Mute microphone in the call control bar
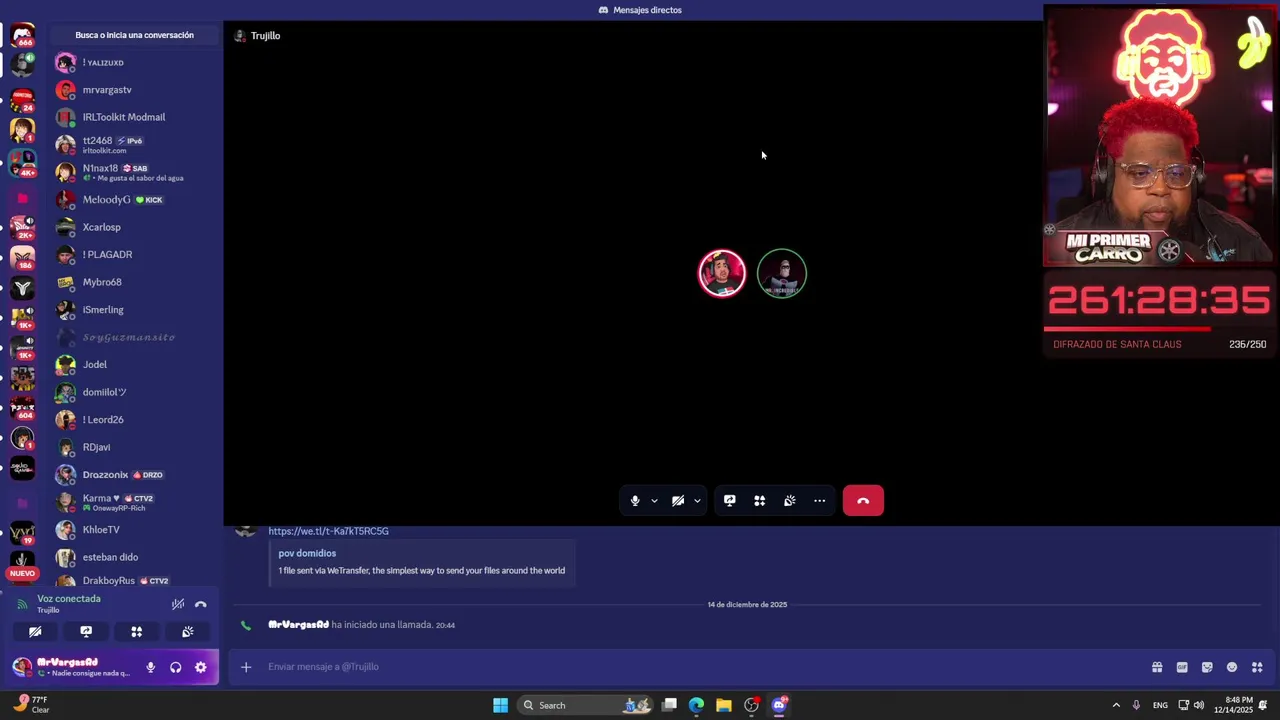 click(635, 501)
